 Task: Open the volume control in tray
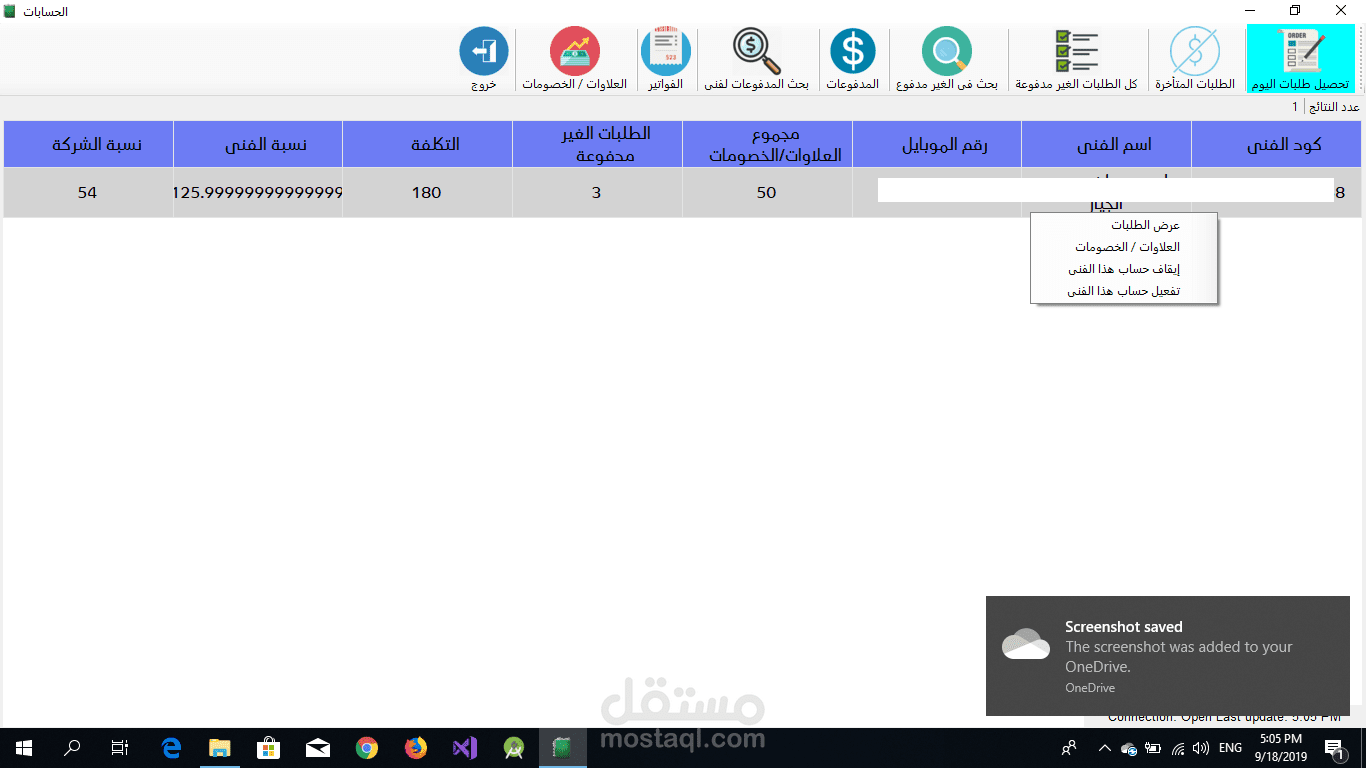pos(1200,748)
